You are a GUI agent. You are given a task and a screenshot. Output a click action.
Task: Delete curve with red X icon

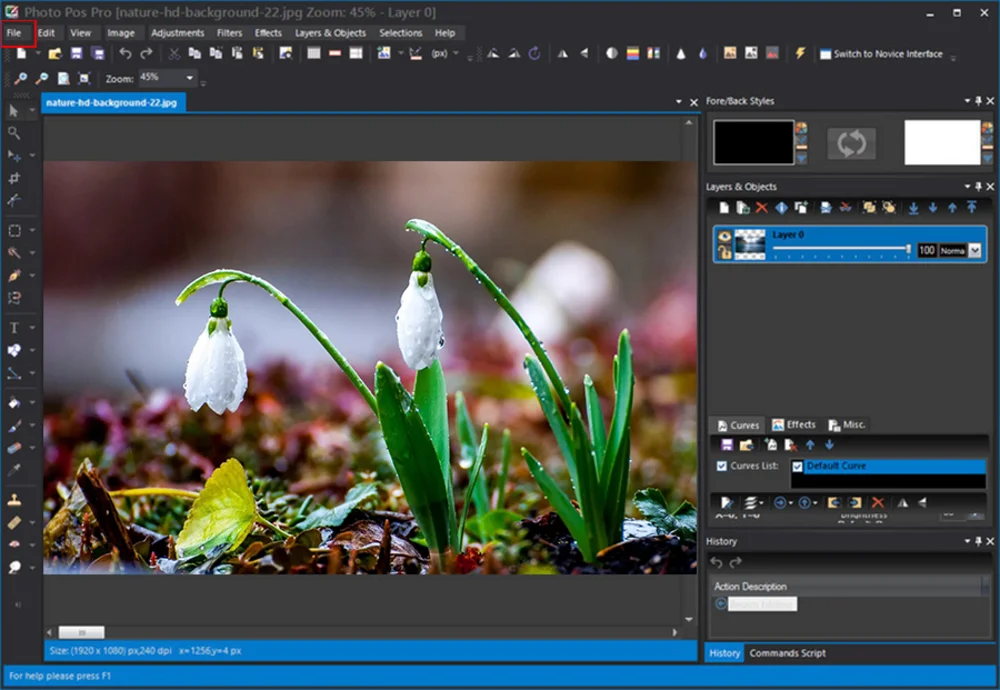point(878,503)
